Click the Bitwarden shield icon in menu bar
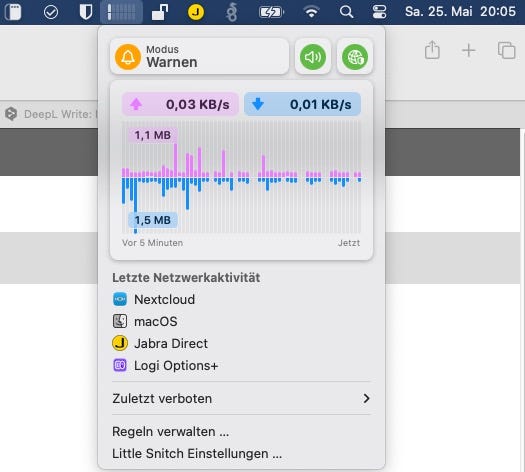Screen dimensions: 525x472 pyautogui.click(x=86, y=12)
